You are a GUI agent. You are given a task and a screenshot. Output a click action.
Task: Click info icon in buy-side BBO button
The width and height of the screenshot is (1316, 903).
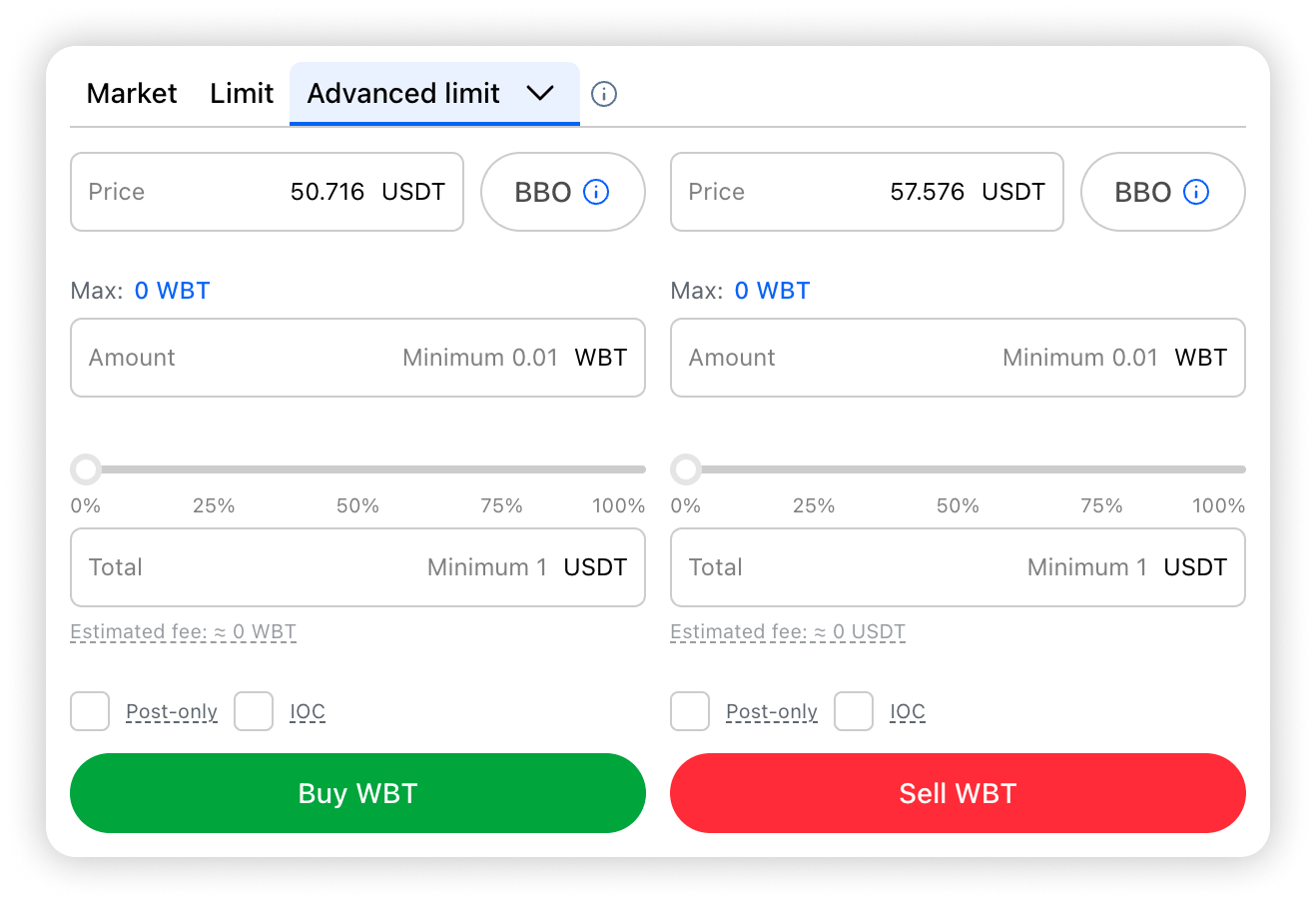click(596, 192)
